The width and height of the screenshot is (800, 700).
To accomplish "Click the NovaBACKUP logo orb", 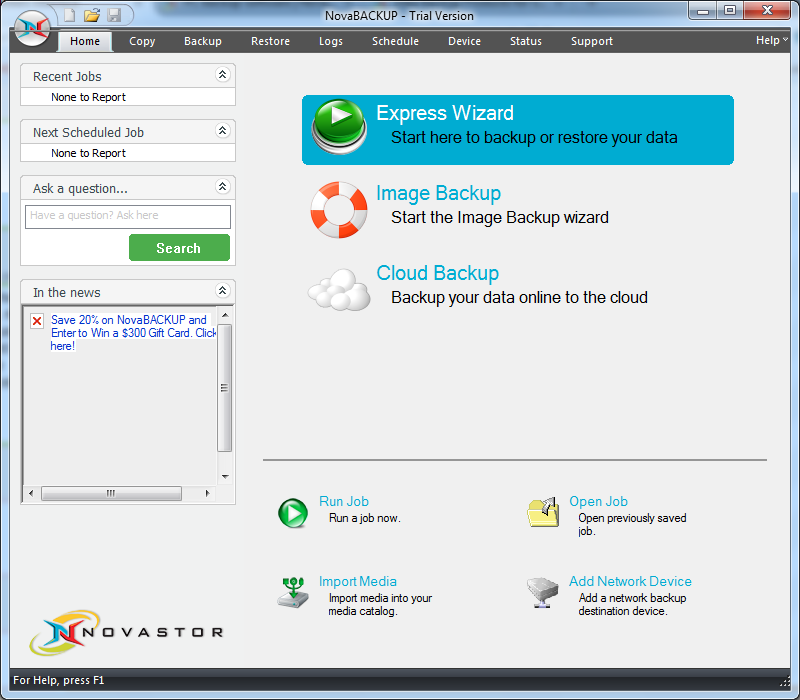I will [x=30, y=30].
